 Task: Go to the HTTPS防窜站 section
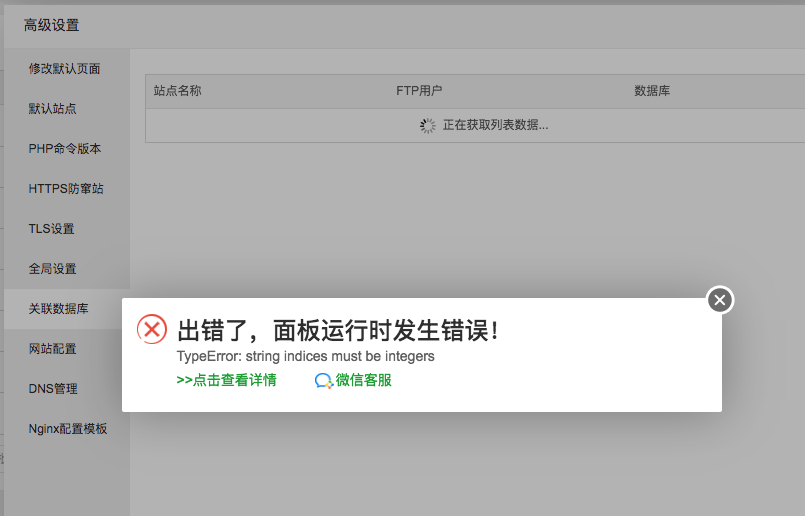(67, 189)
